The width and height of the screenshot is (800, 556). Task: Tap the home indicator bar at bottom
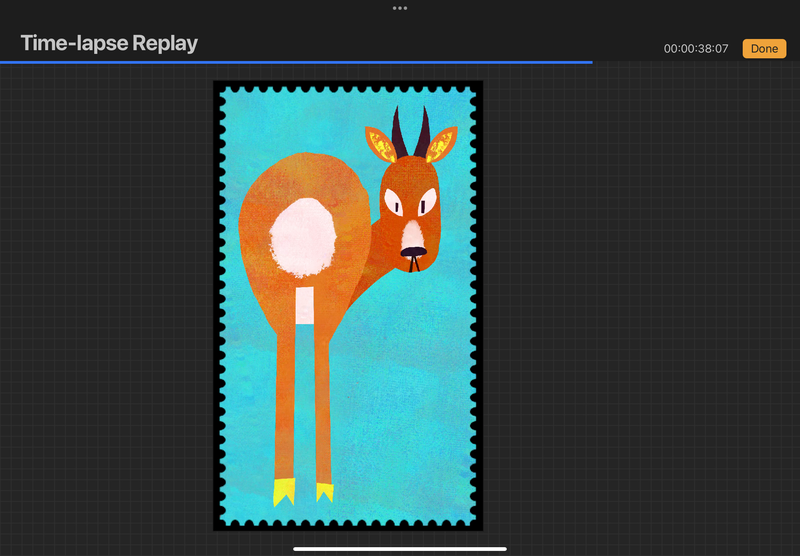point(400,548)
